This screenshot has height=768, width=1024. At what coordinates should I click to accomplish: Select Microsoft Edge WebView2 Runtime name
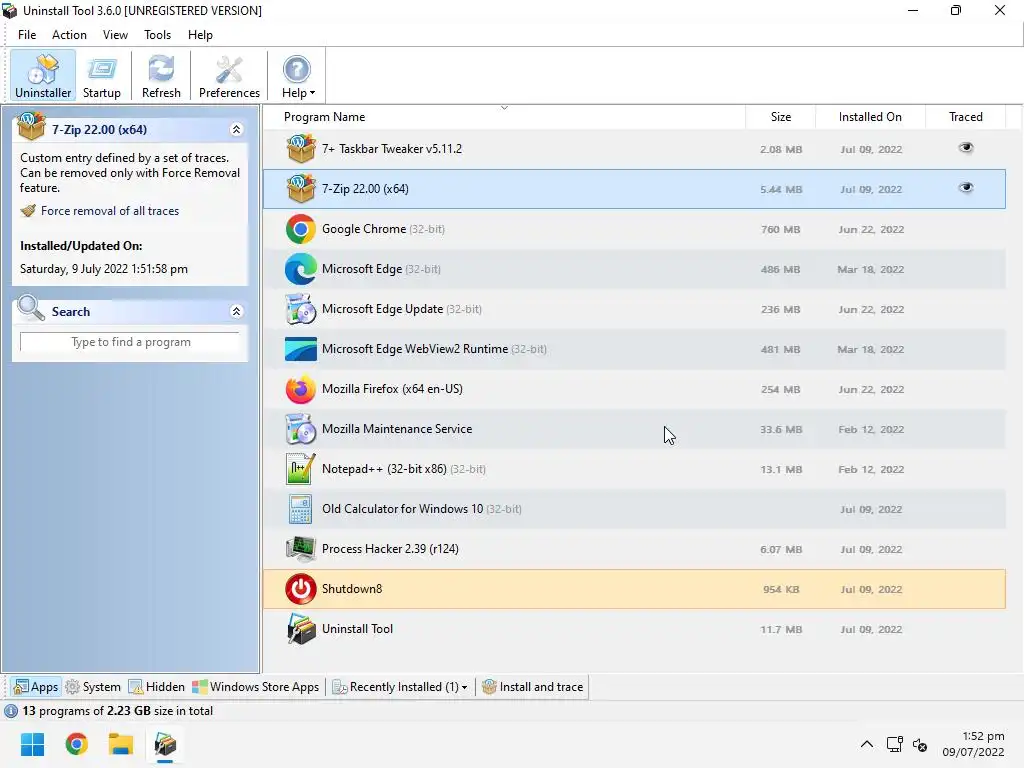(x=415, y=349)
